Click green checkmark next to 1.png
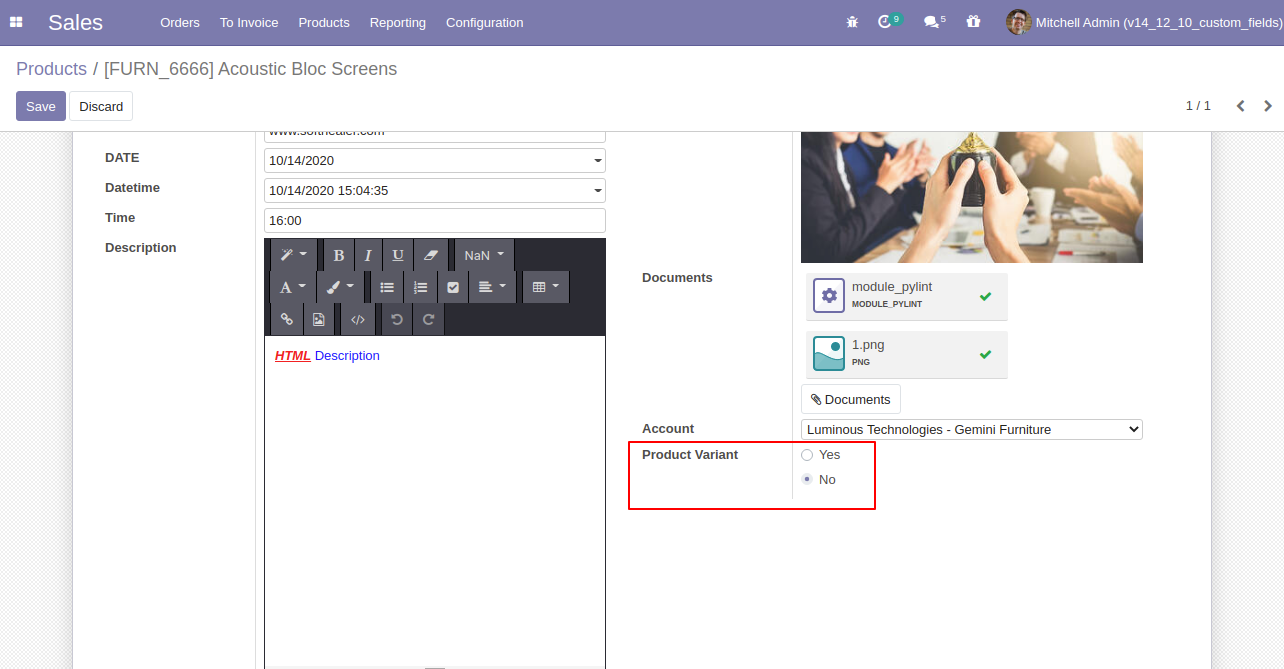The width and height of the screenshot is (1284, 669). (x=985, y=354)
